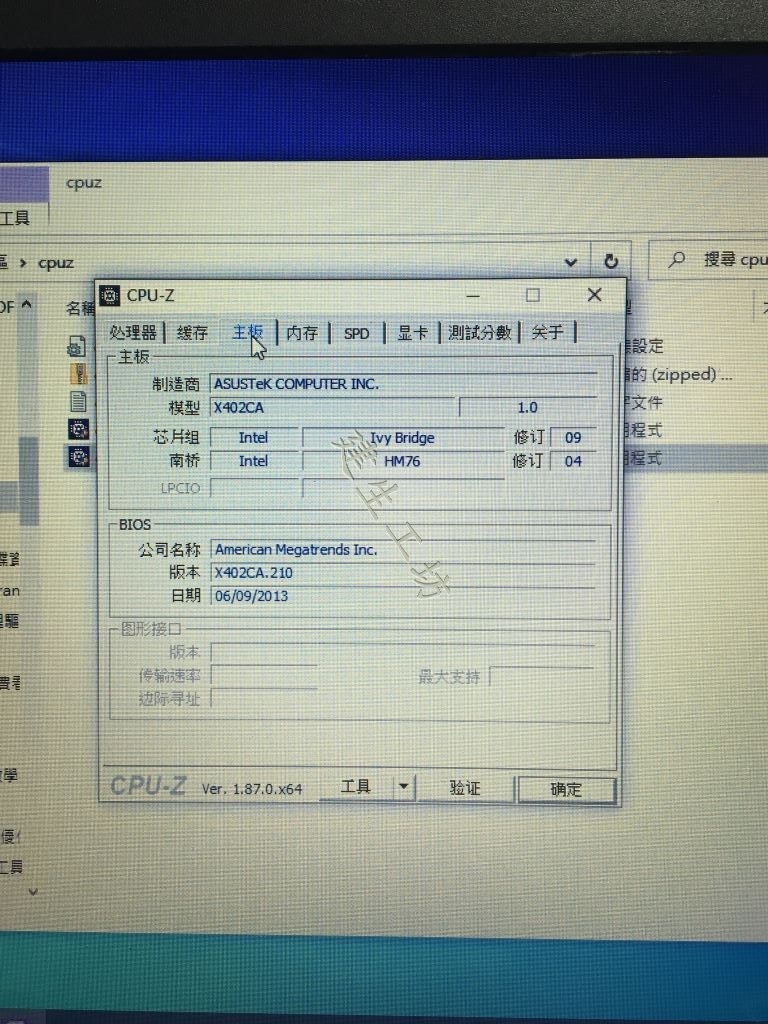Select the highlighted cpuz application icon
768x1024 pixels.
click(79, 456)
